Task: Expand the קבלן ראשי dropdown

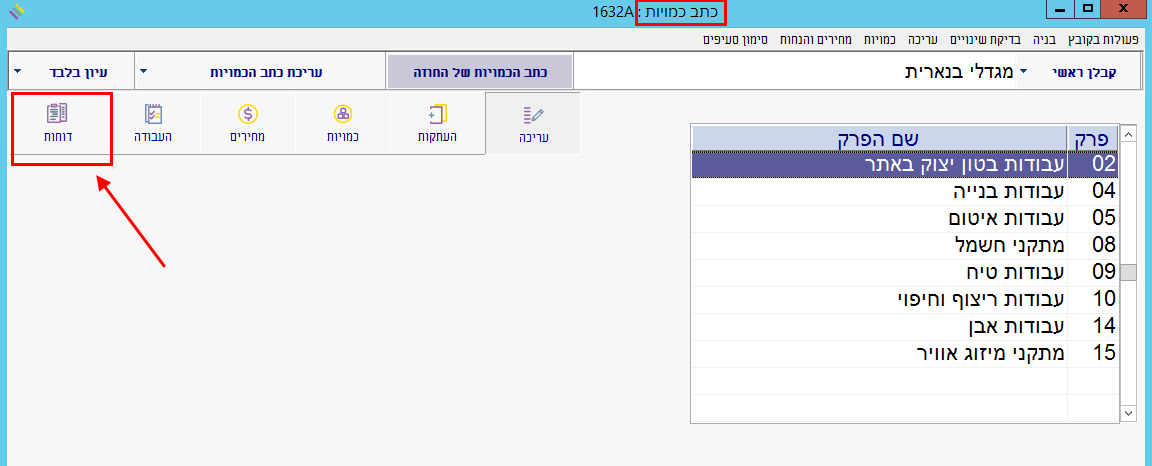Action: [1022, 73]
